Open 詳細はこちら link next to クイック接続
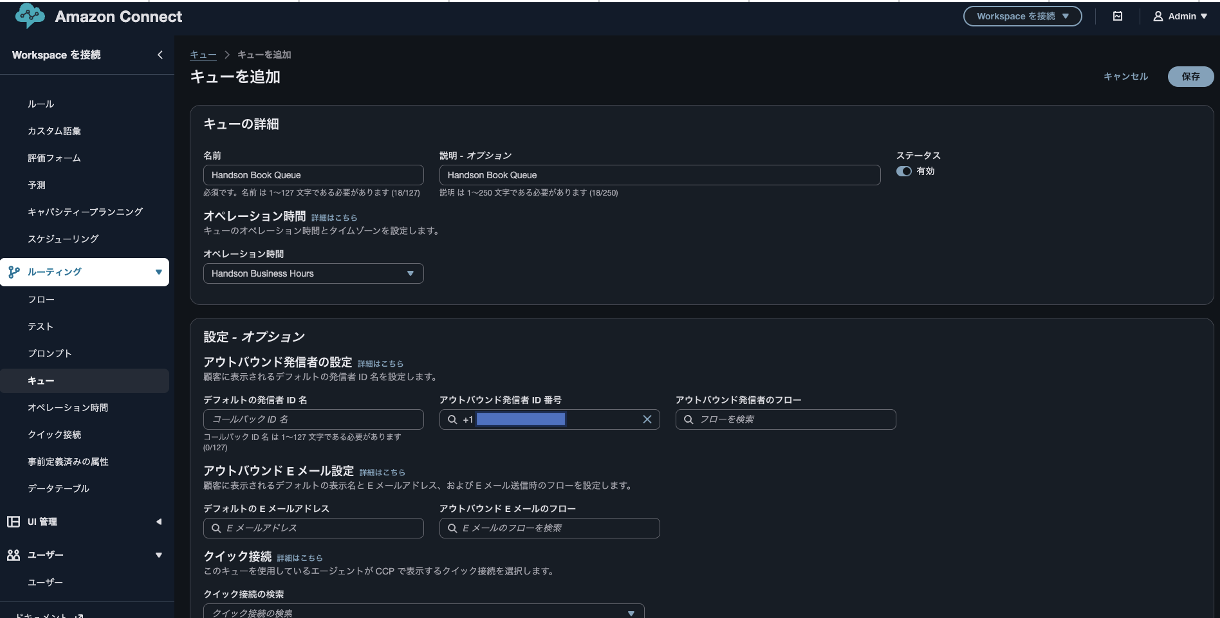This screenshot has width=1220, height=618. click(x=300, y=557)
